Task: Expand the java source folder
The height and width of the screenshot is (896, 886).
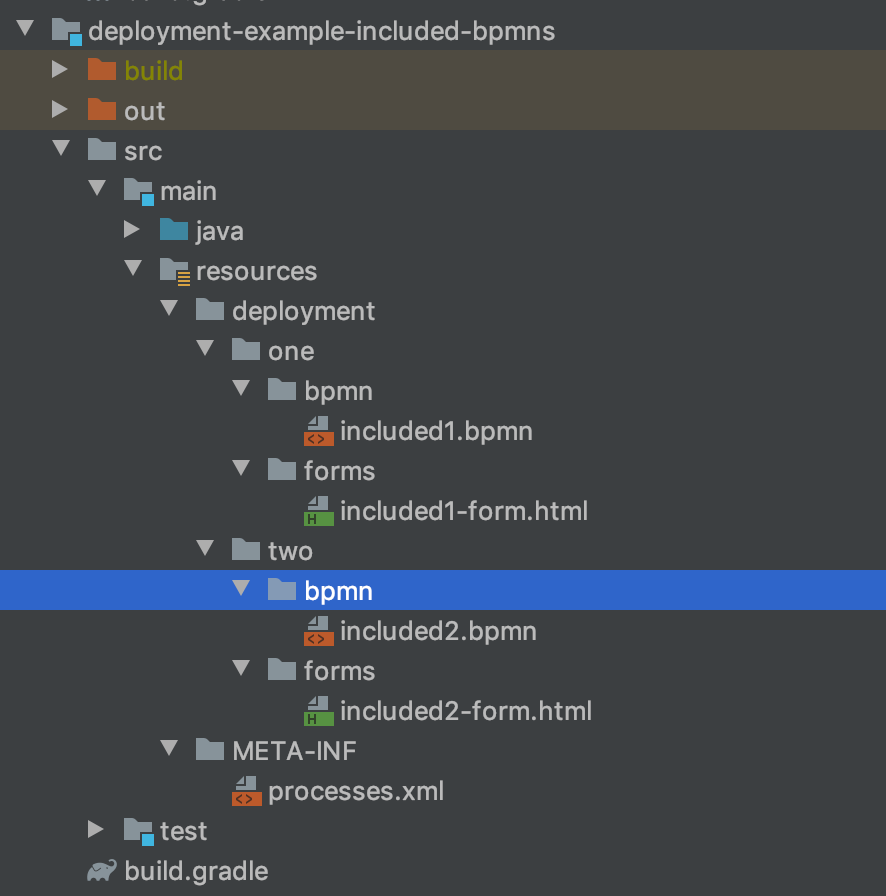Action: click(132, 230)
